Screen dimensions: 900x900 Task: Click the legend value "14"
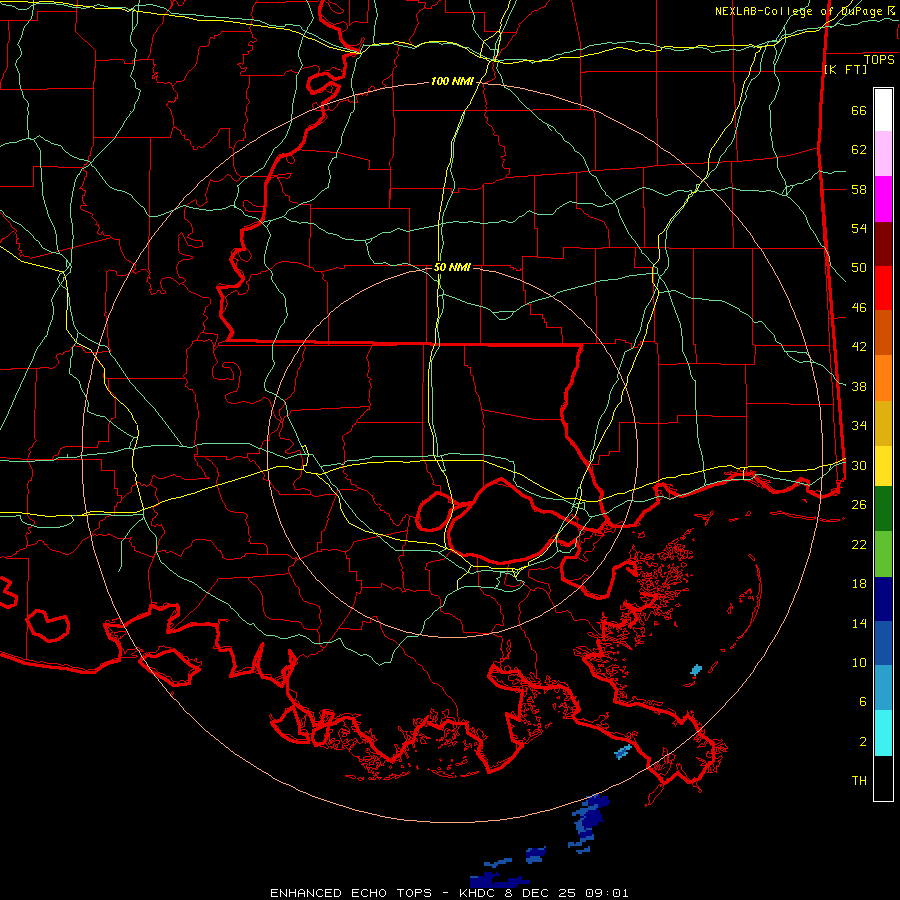(x=859, y=623)
